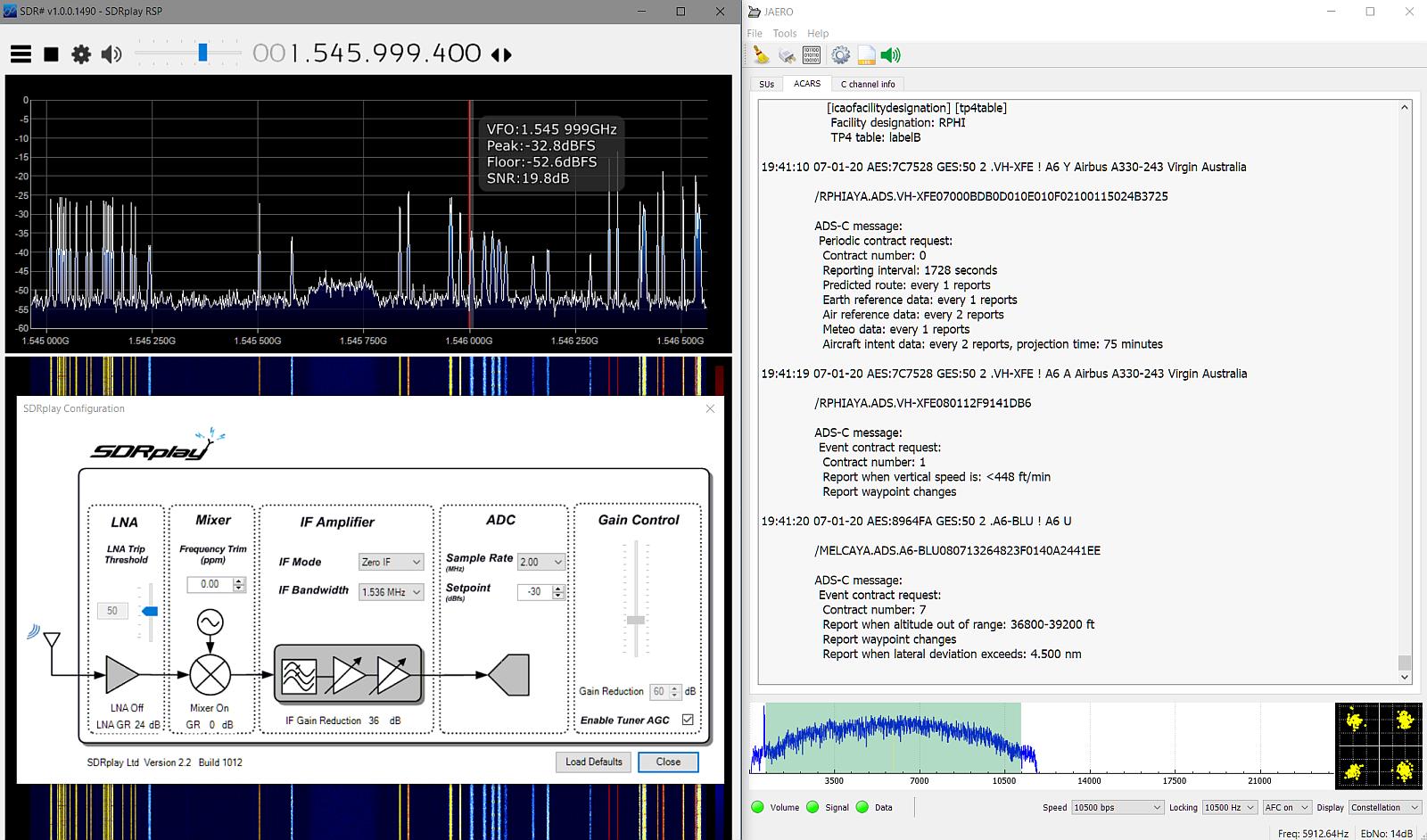Click the JAERO binary data icon

pos(812,55)
